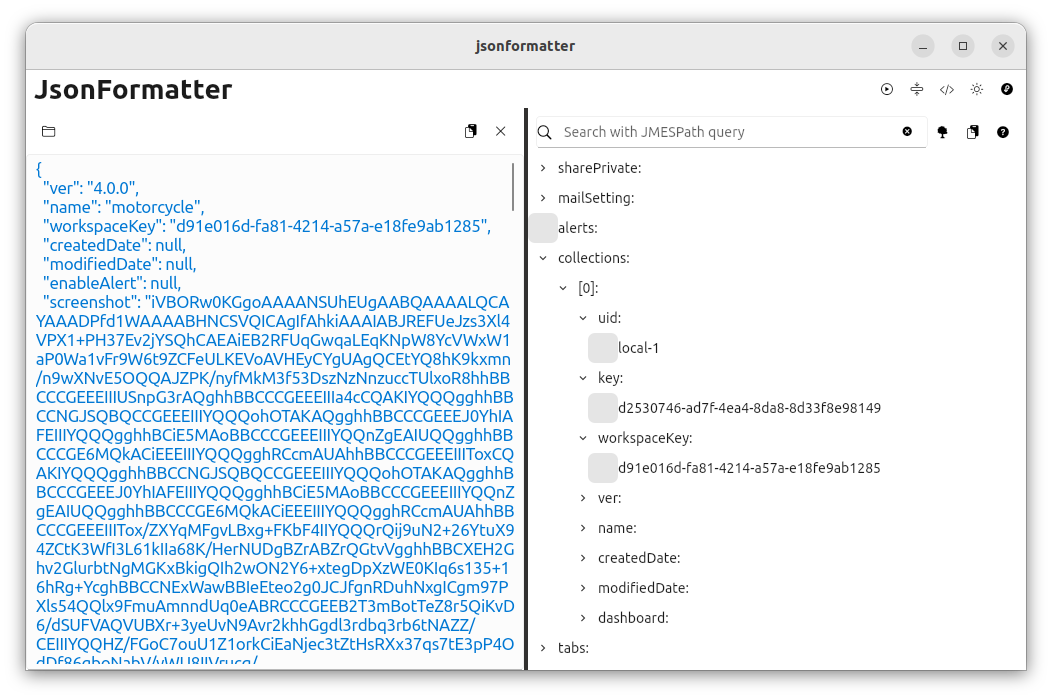Toggle the light/dark theme sun icon
Image resolution: width=1052 pixels, height=699 pixels.
(x=977, y=89)
